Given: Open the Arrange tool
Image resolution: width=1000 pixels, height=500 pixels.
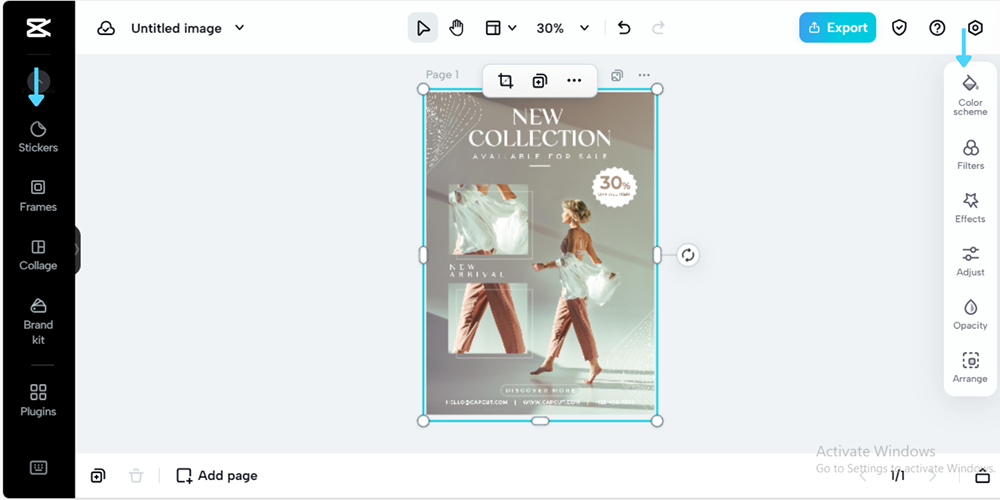Looking at the screenshot, I should 970,368.
